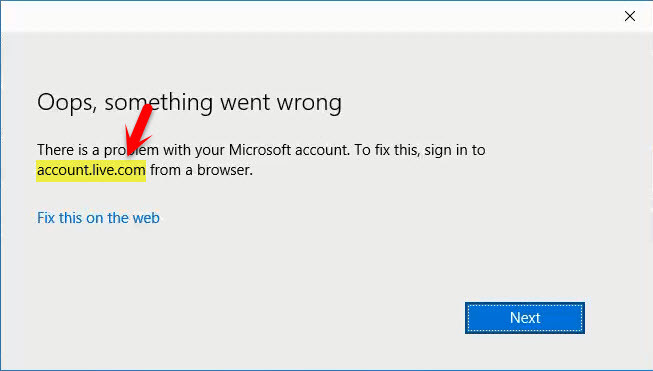Screen dimensions: 653x371
Task: Click the word 'something' in the heading
Action: [159, 103]
